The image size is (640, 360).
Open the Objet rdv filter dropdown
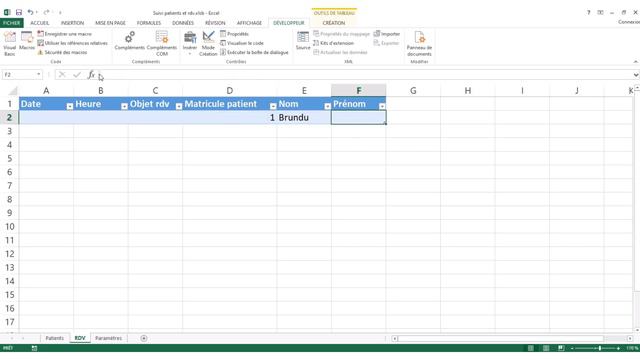[178, 106]
